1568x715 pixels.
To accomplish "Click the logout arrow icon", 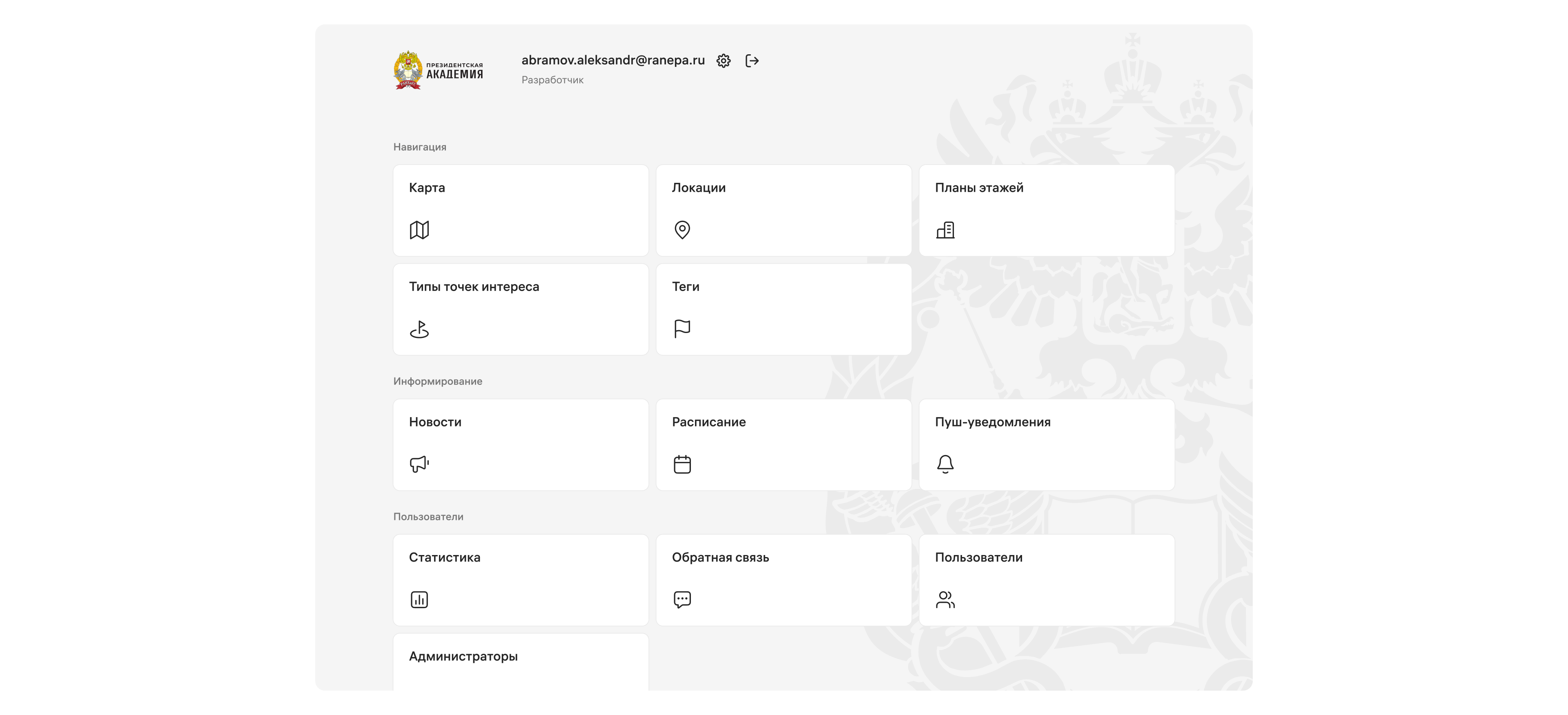I will (752, 61).
